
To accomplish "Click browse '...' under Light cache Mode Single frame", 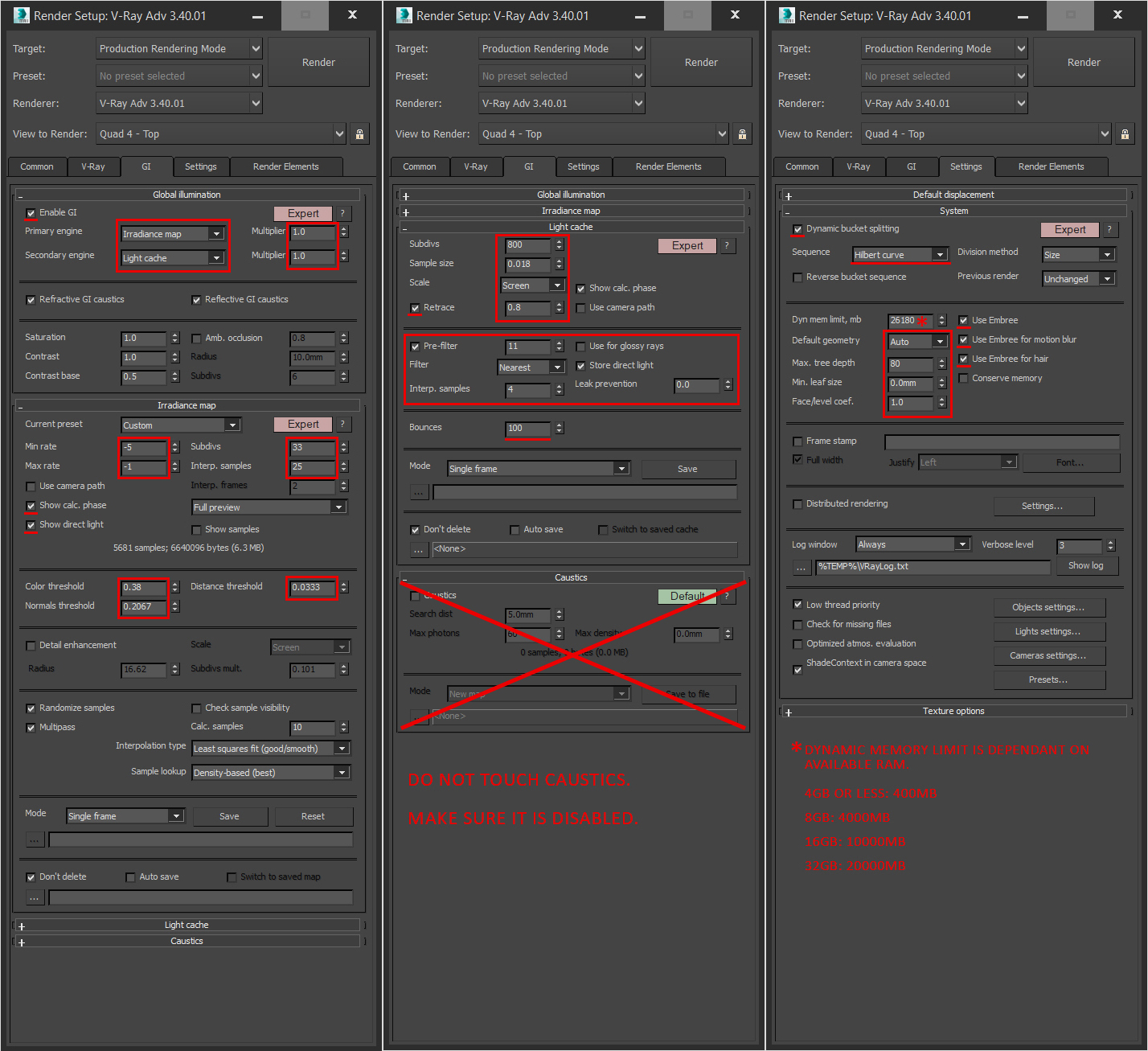I will coord(419,492).
